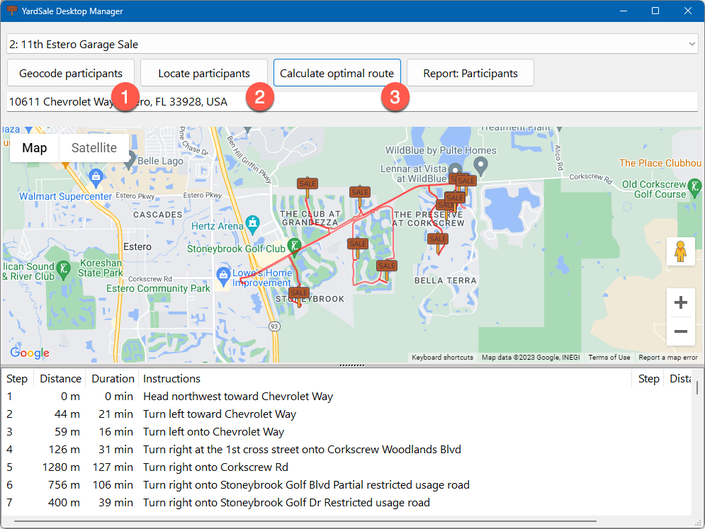Click the WildBlue by Pulte Homes pin
Viewport: 705px width, 529px height.
[481, 165]
